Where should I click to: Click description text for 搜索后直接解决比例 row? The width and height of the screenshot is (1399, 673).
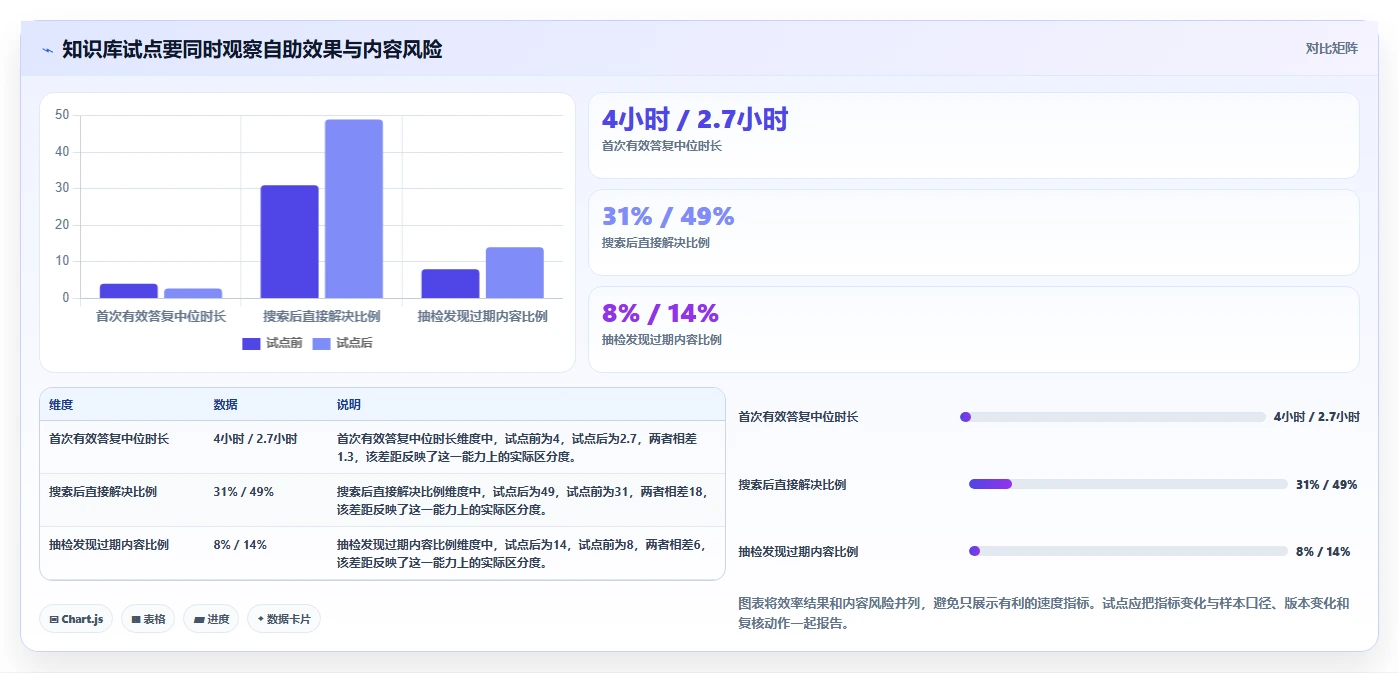pyautogui.click(x=522, y=501)
